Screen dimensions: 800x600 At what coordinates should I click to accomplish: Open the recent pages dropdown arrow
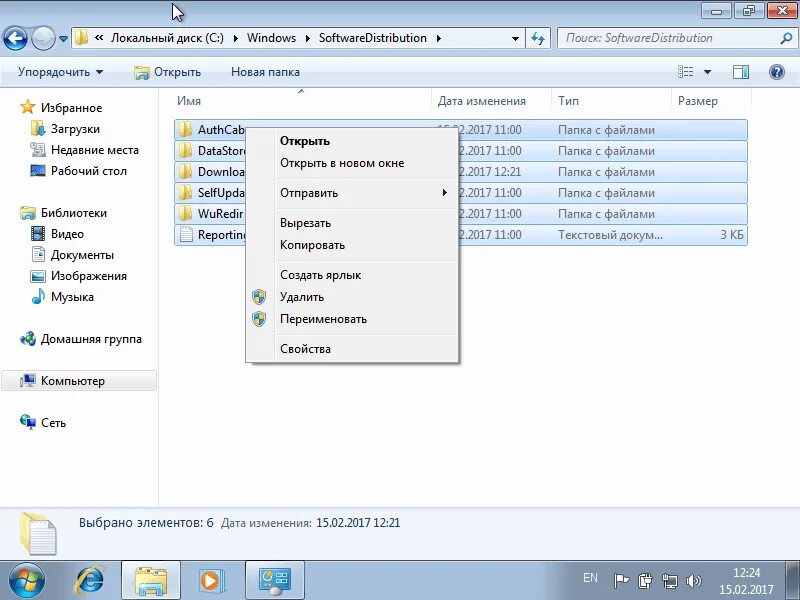tap(63, 38)
